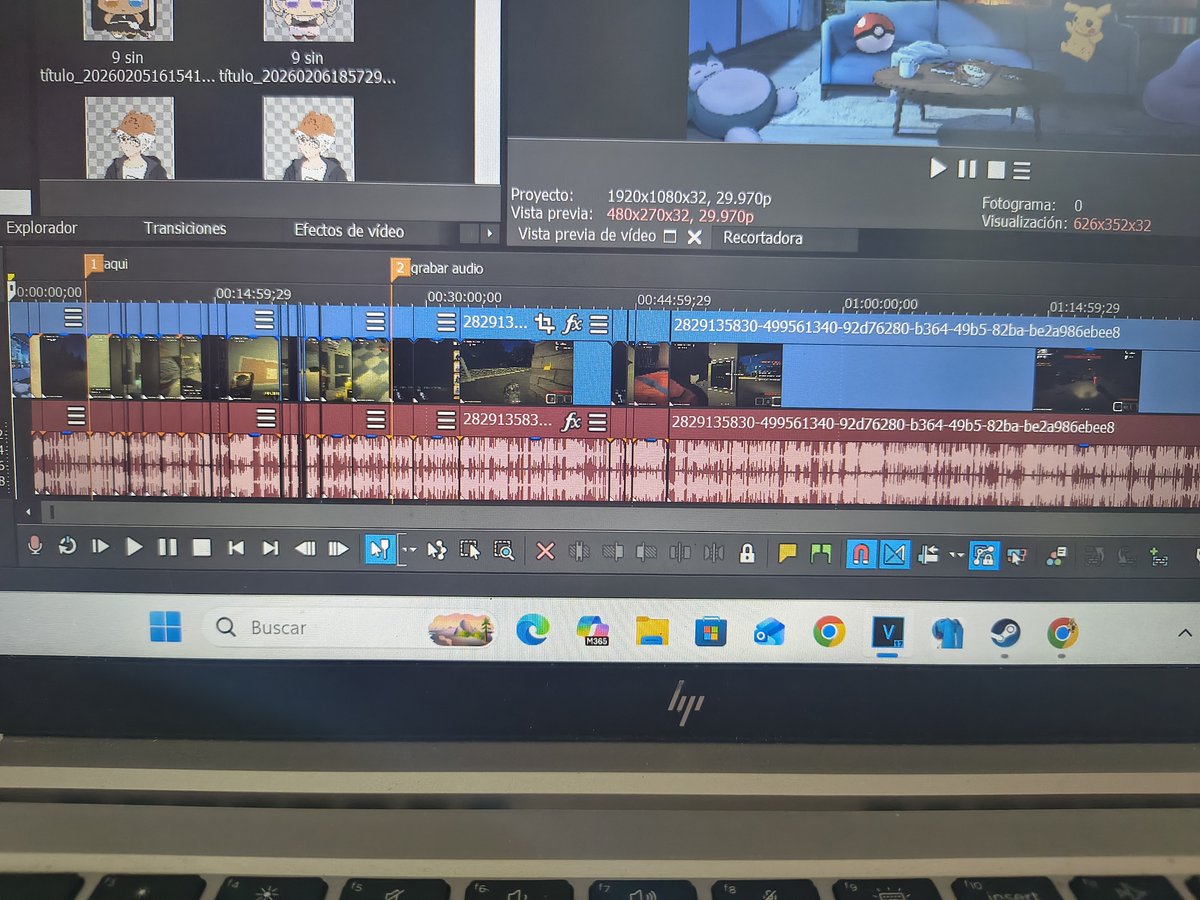Image resolution: width=1200 pixels, height=900 pixels.
Task: Undock the Vista previa de vídeo window
Action: (669, 236)
